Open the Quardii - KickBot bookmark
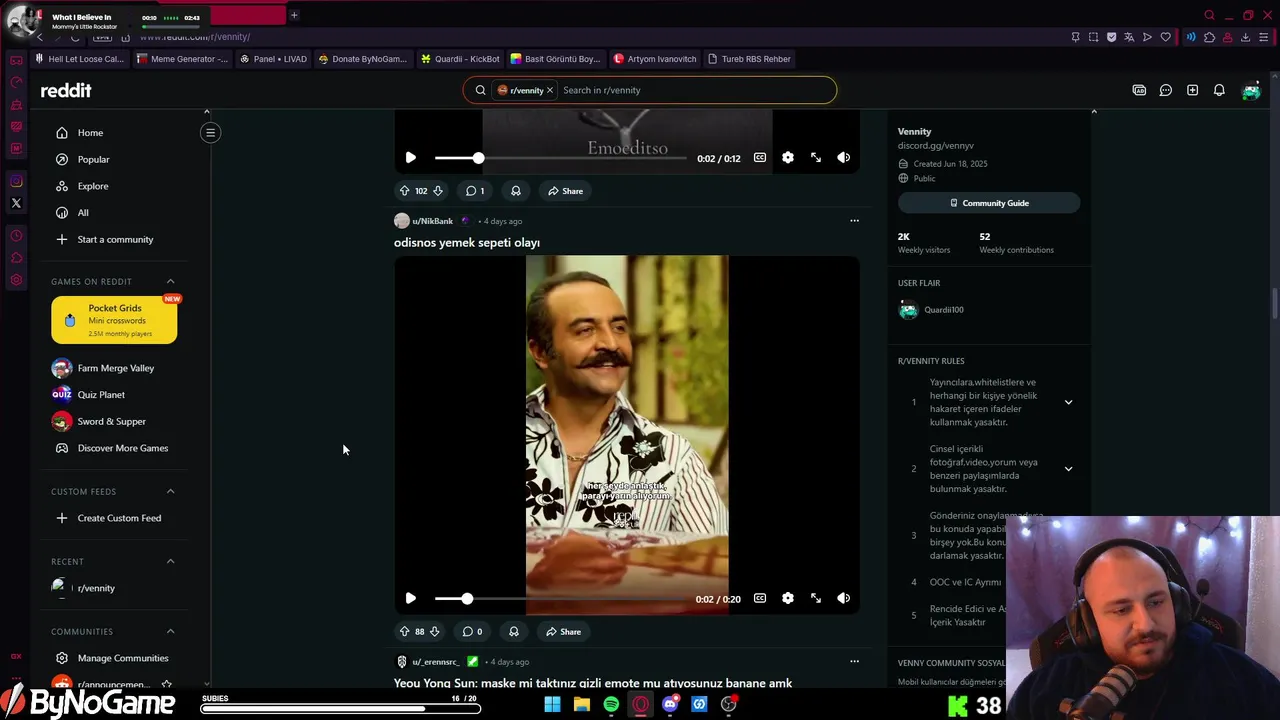 pyautogui.click(x=460, y=59)
